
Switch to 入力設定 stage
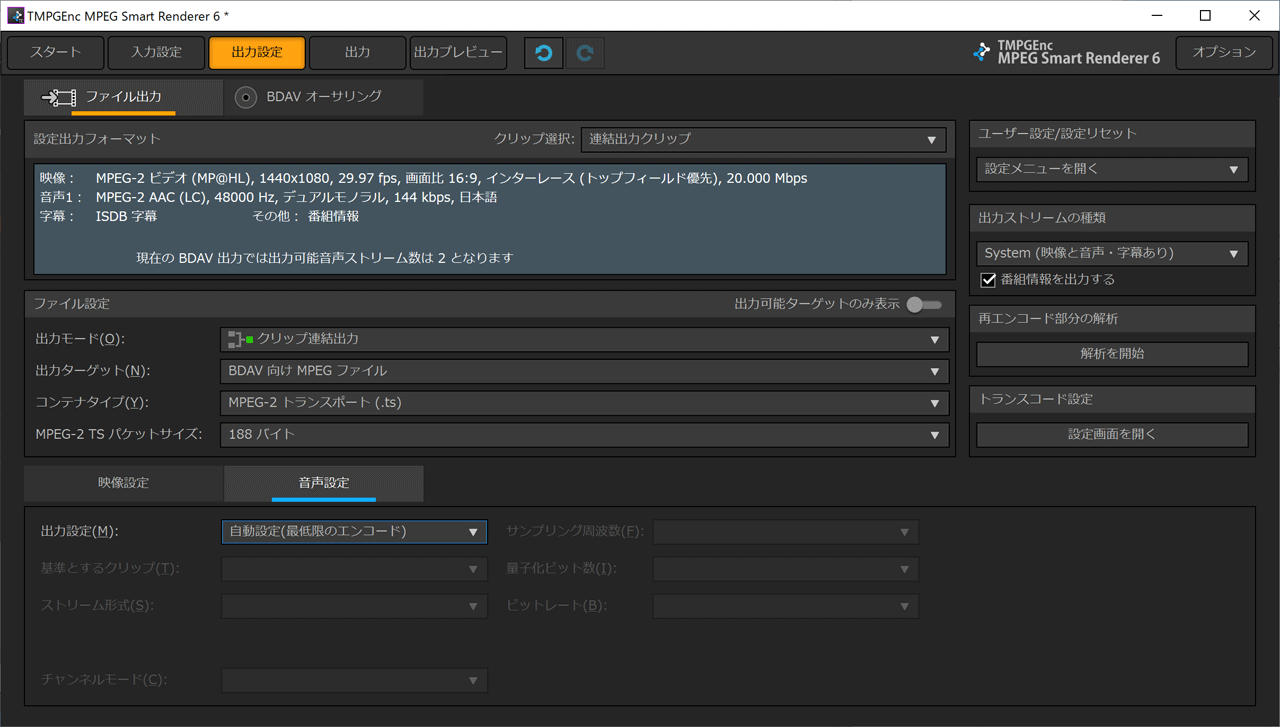point(156,53)
